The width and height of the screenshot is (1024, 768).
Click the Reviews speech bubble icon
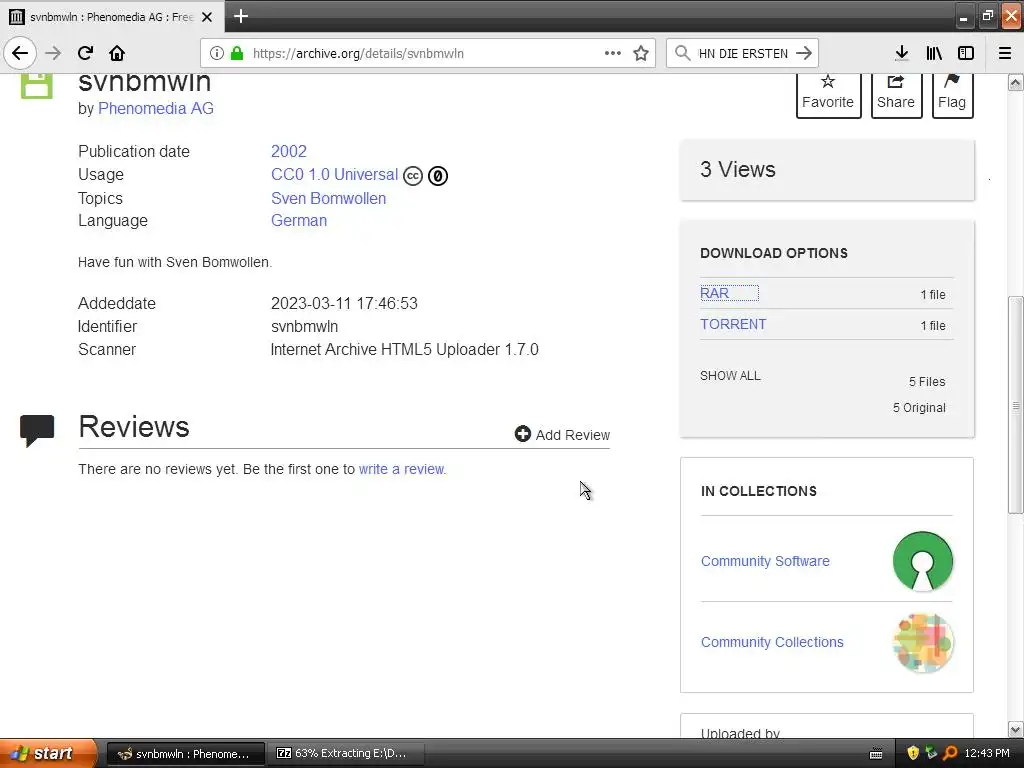tap(37, 430)
